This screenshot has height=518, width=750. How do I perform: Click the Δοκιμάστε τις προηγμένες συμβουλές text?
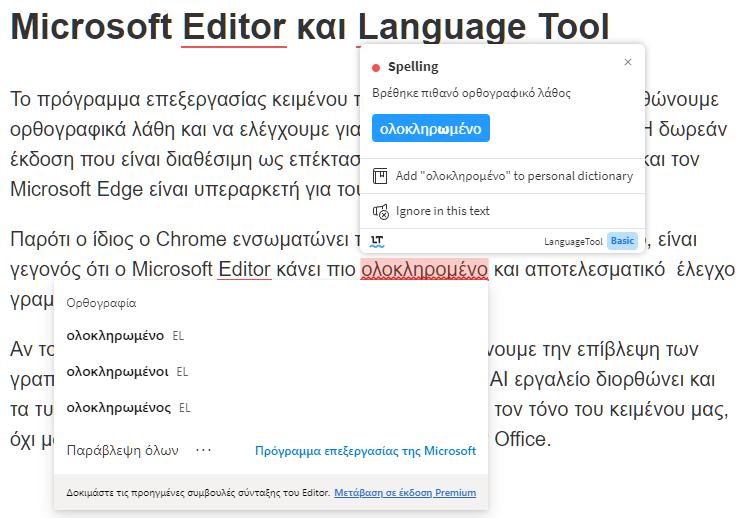pyautogui.click(x=199, y=493)
